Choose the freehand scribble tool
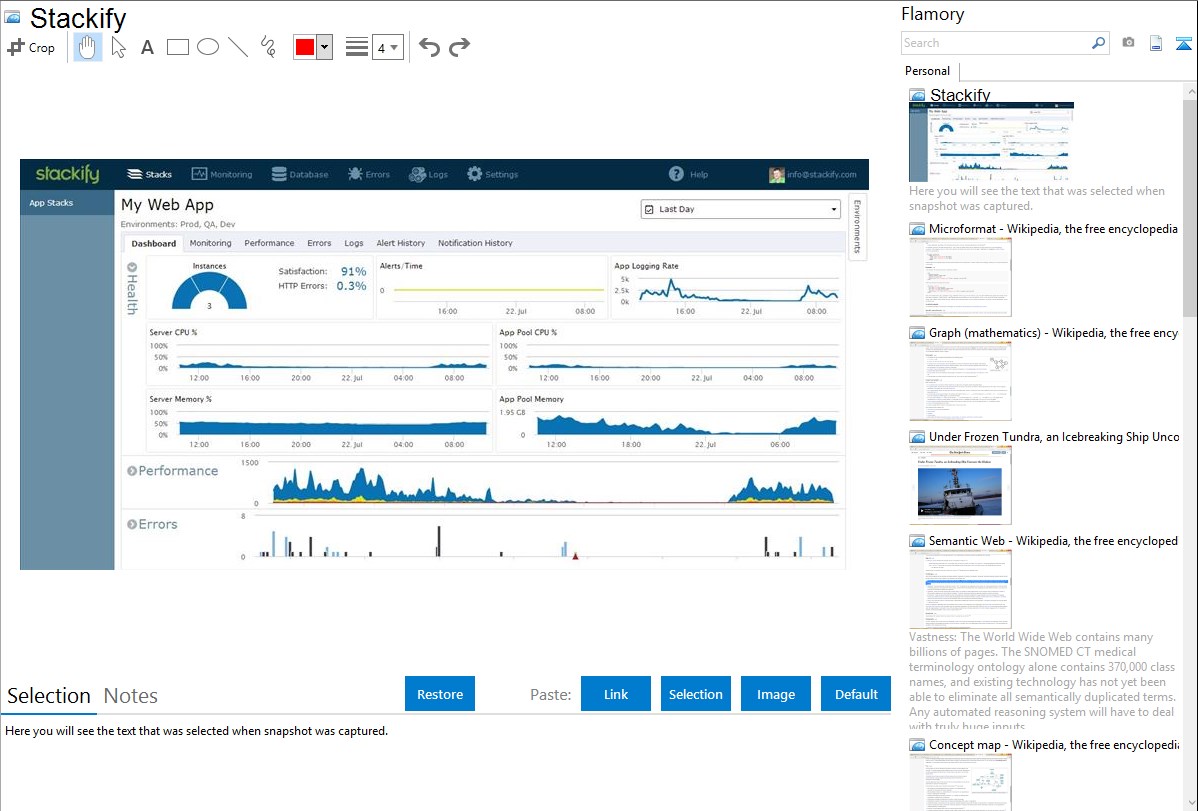Viewport: 1198px width, 811px height. (268, 47)
